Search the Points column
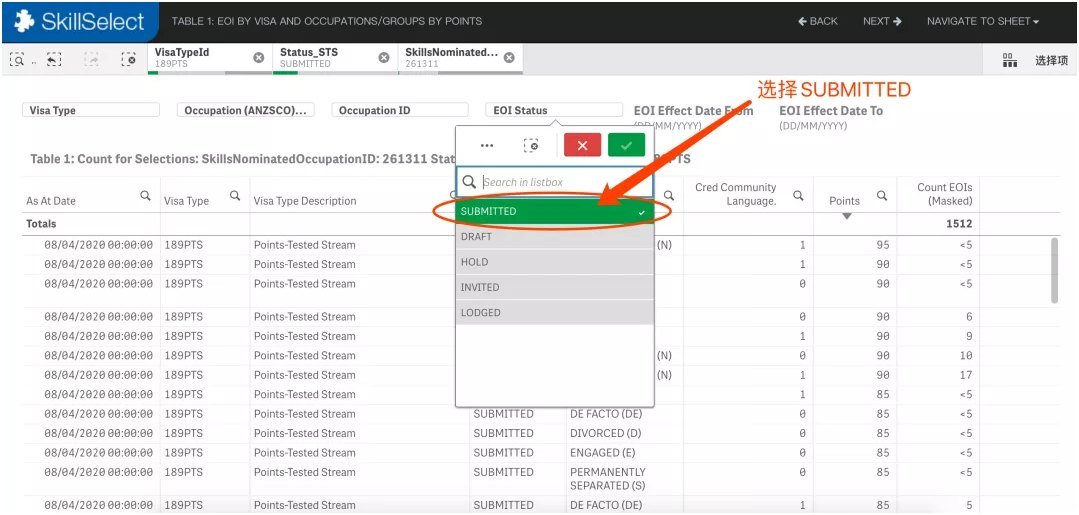 [882, 196]
